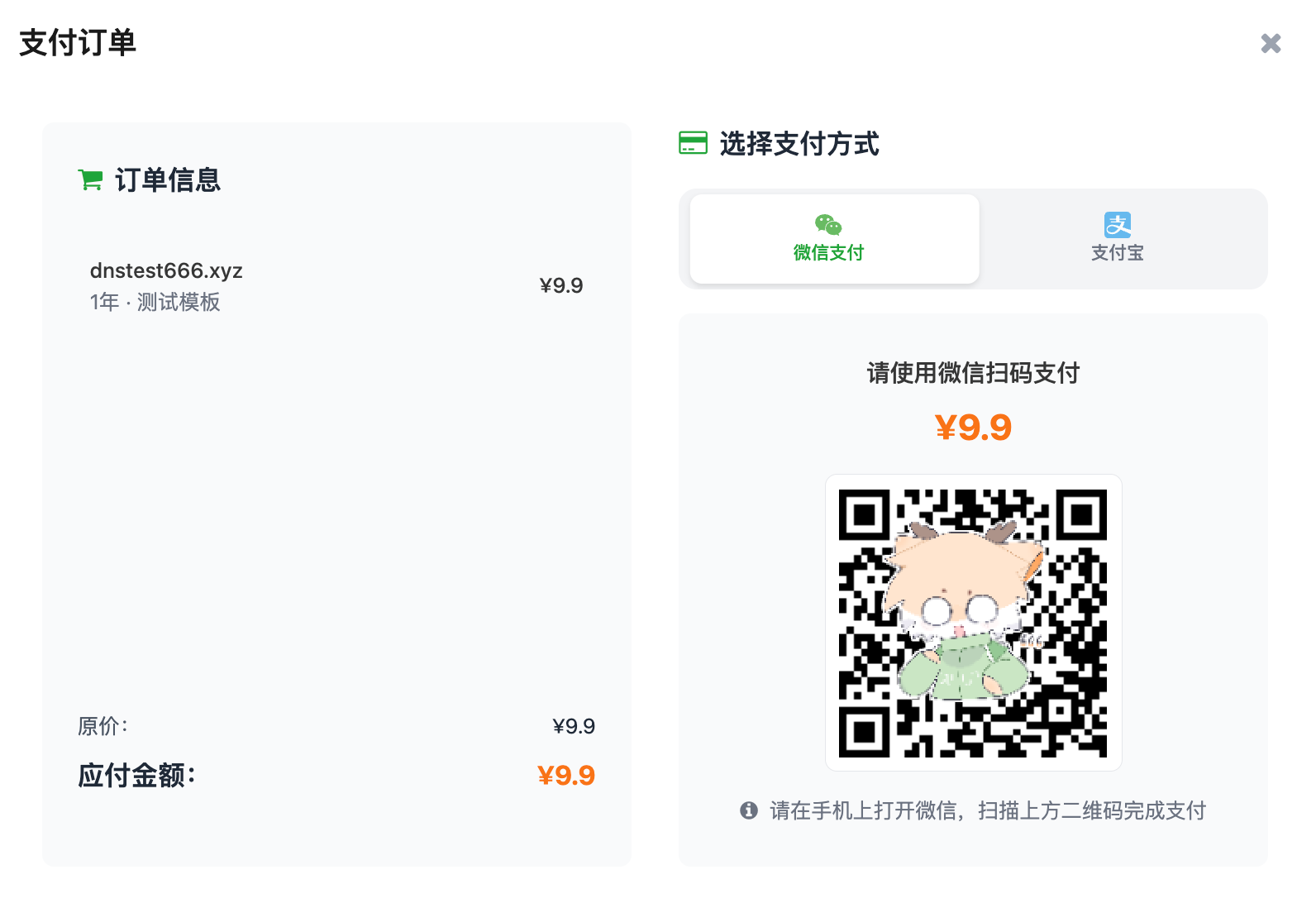
Task: Click the orange ¥9.9 payable total value
Action: 566,775
